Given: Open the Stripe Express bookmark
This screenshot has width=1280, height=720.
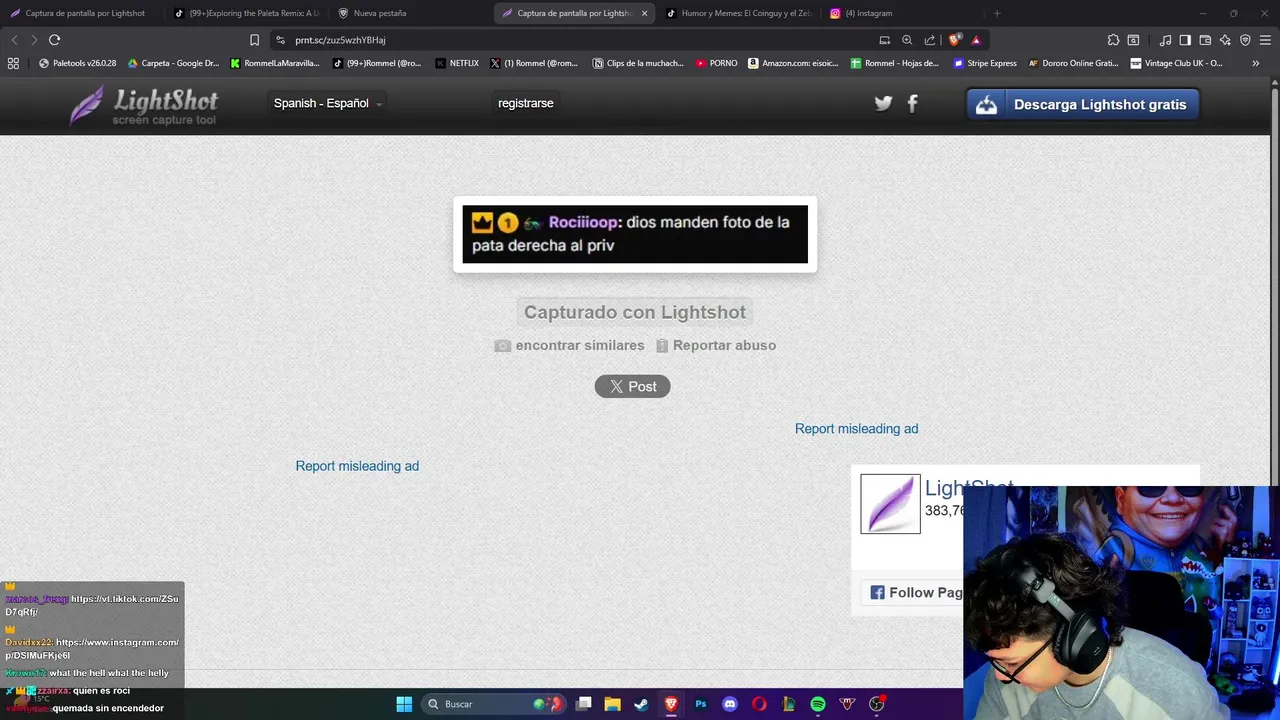Looking at the screenshot, I should coord(985,63).
